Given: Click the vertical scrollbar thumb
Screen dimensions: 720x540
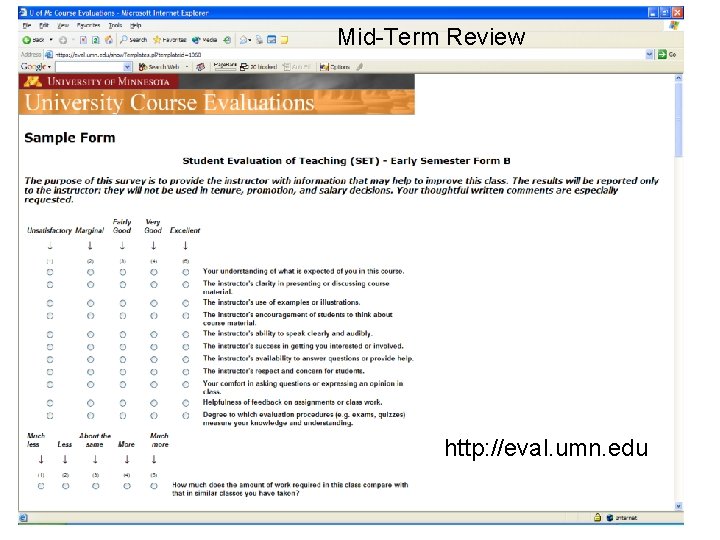Looking at the screenshot, I should point(679,120).
